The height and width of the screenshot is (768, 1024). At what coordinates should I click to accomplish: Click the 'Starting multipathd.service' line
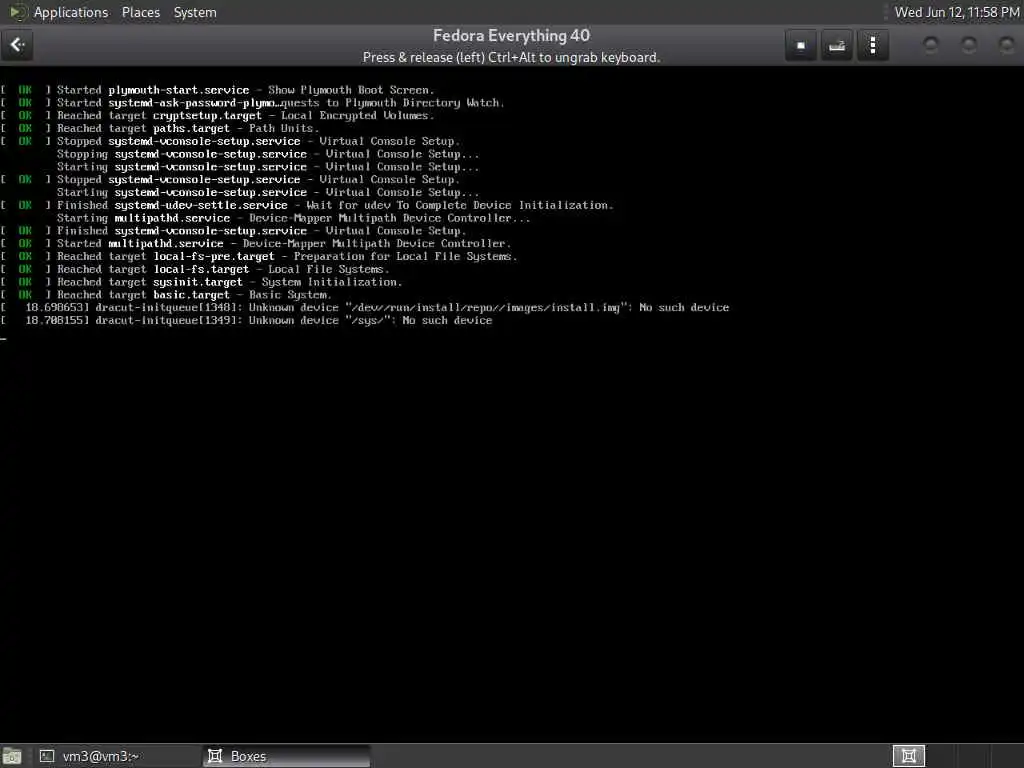pos(293,218)
